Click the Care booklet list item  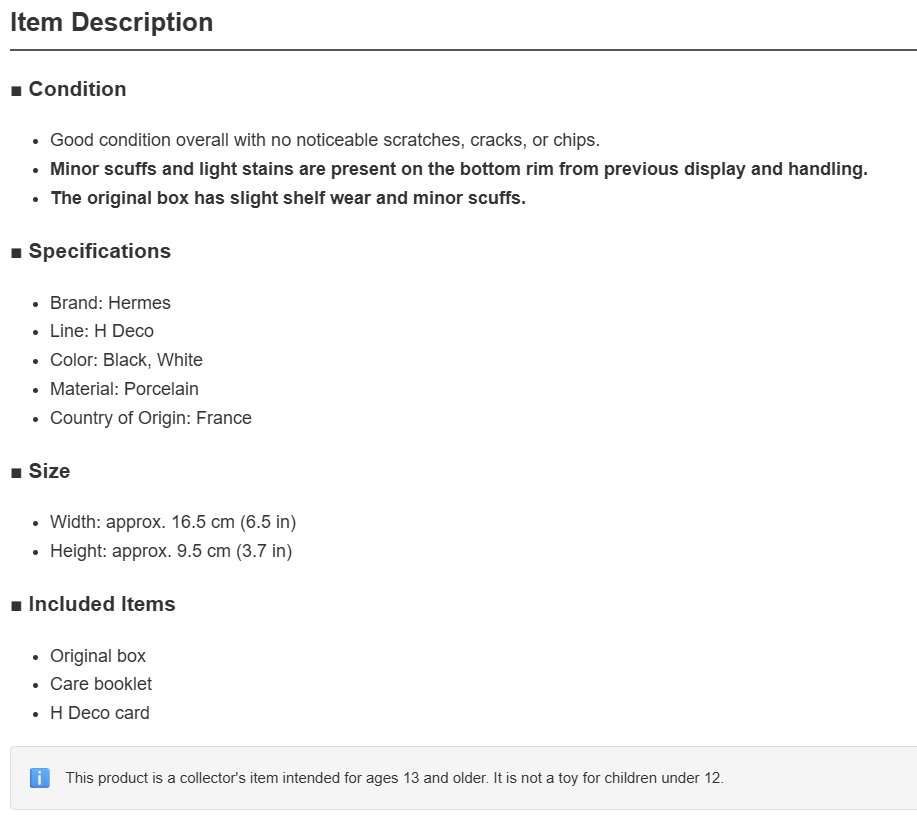tap(101, 684)
